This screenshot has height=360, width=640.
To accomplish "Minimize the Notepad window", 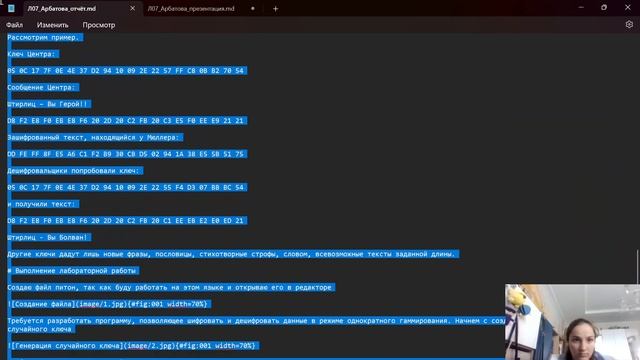I will 581,7.
